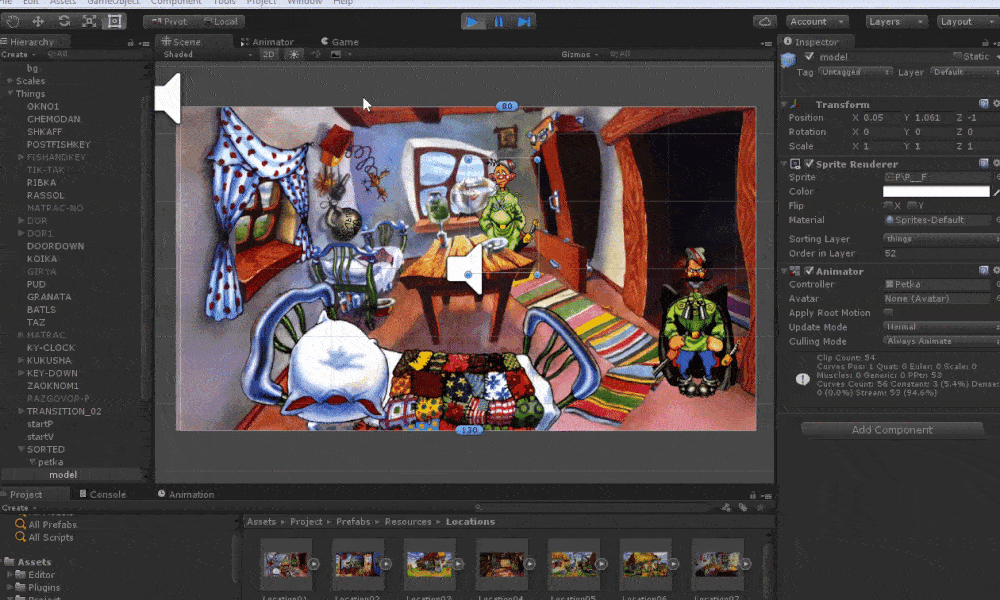Viewport: 1000px width, 600px height.
Task: Switch to the Animator tab
Action: tap(267, 42)
